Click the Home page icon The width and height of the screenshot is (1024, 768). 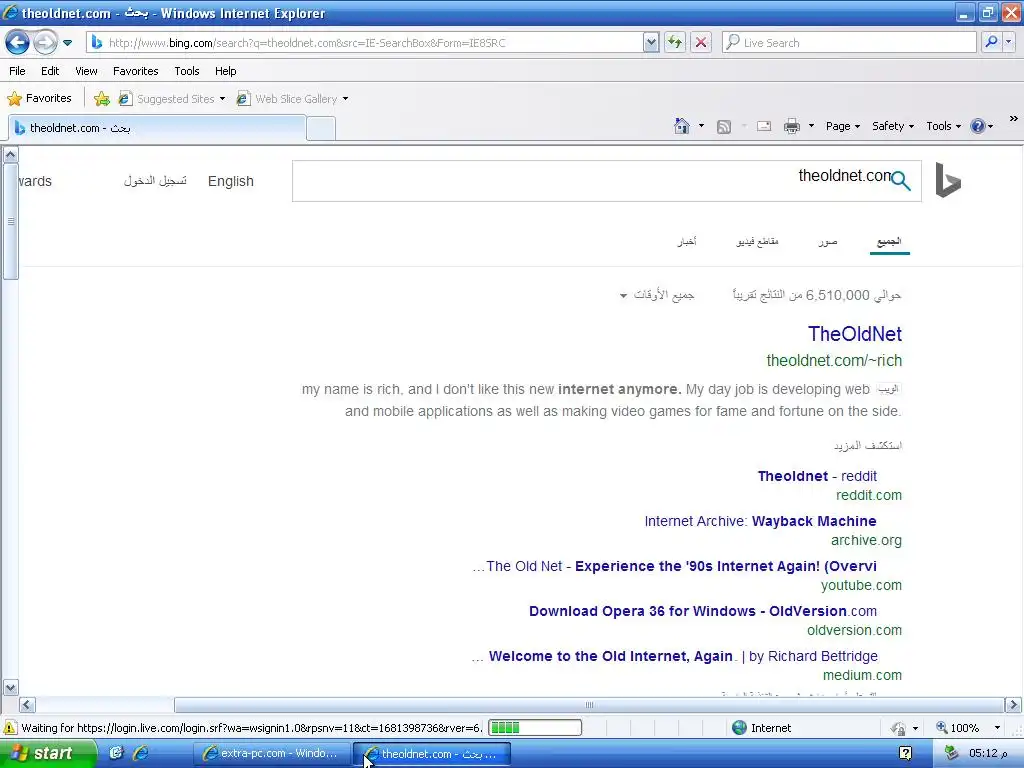point(682,126)
